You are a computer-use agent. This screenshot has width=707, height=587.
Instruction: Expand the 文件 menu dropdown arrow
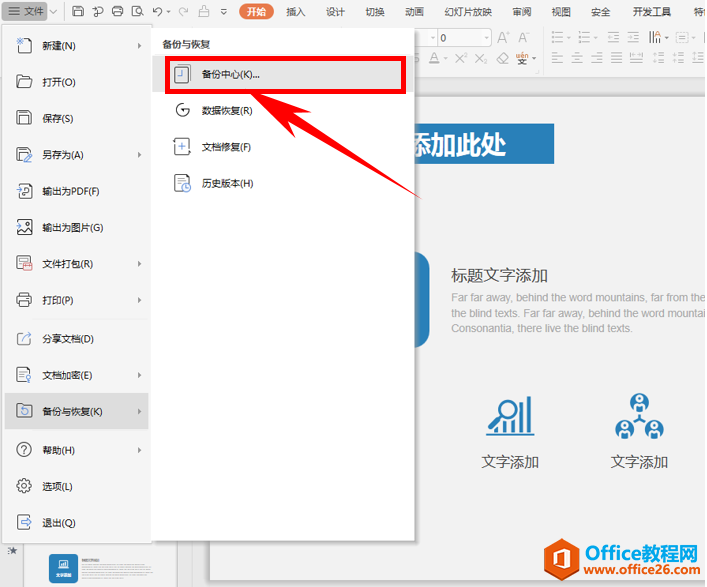(53, 12)
